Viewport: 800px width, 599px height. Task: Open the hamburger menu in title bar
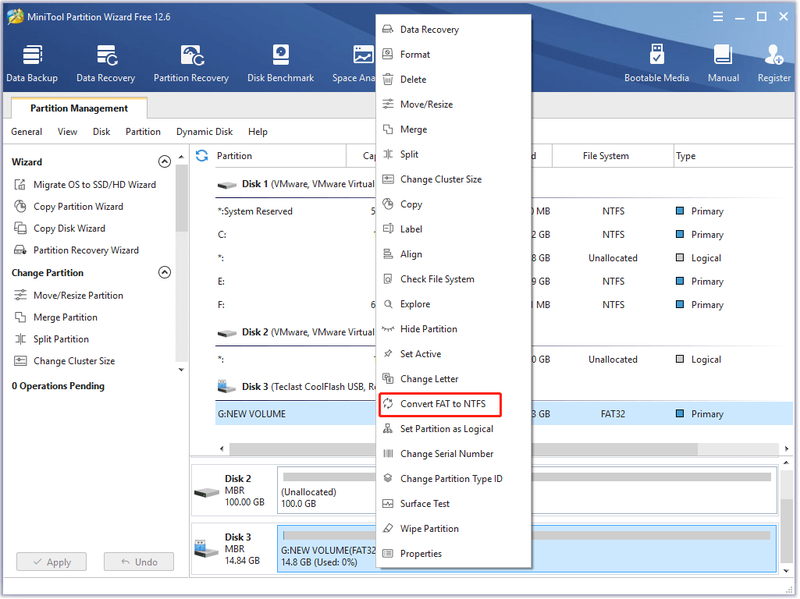[x=718, y=17]
